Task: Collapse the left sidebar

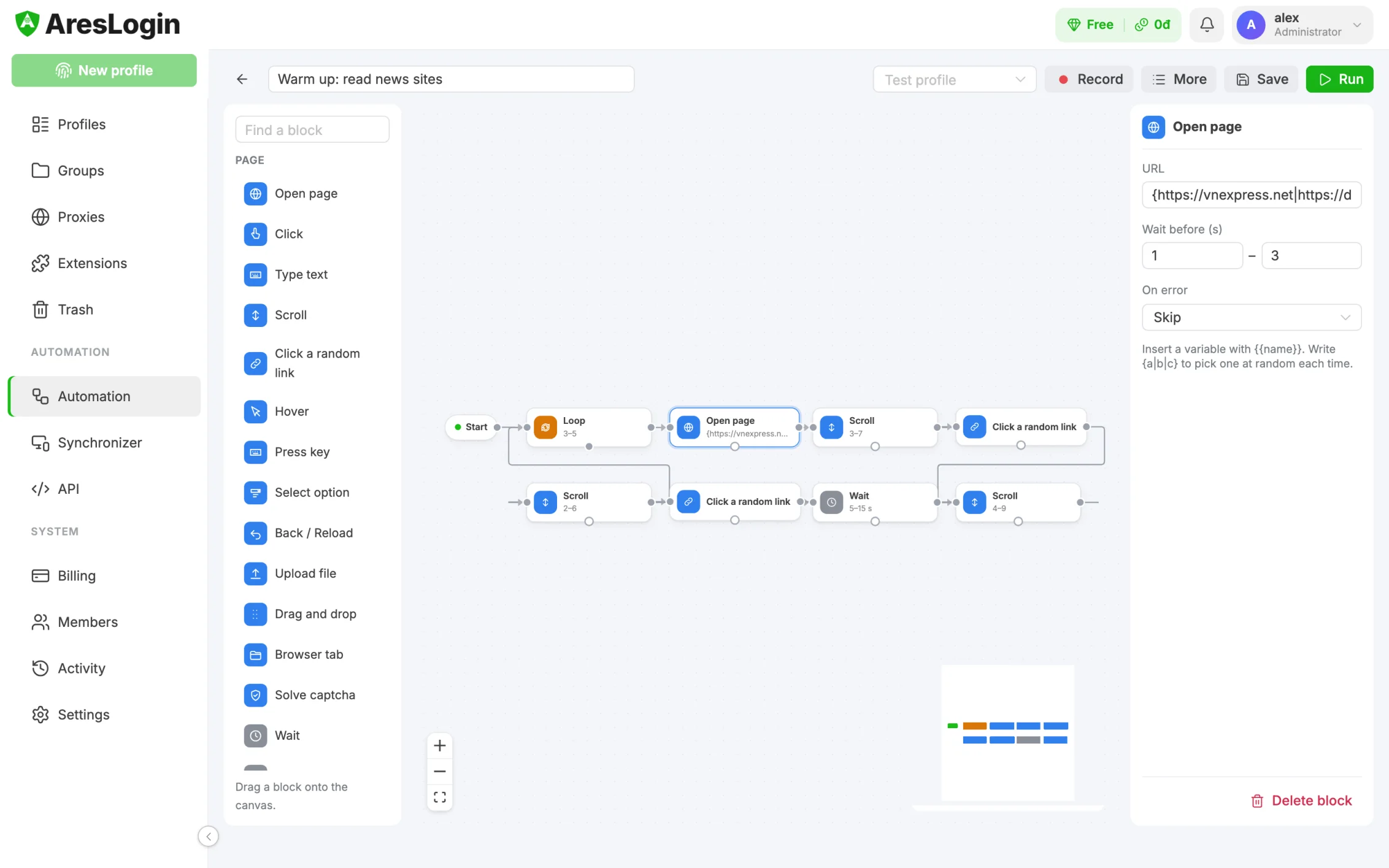Action: [209, 836]
